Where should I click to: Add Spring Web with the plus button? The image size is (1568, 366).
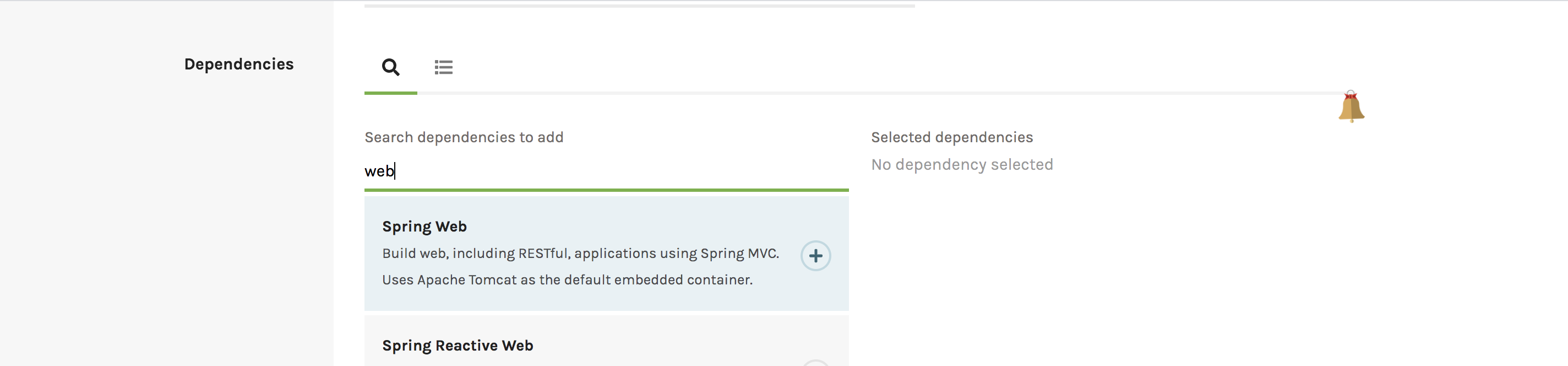[x=815, y=256]
